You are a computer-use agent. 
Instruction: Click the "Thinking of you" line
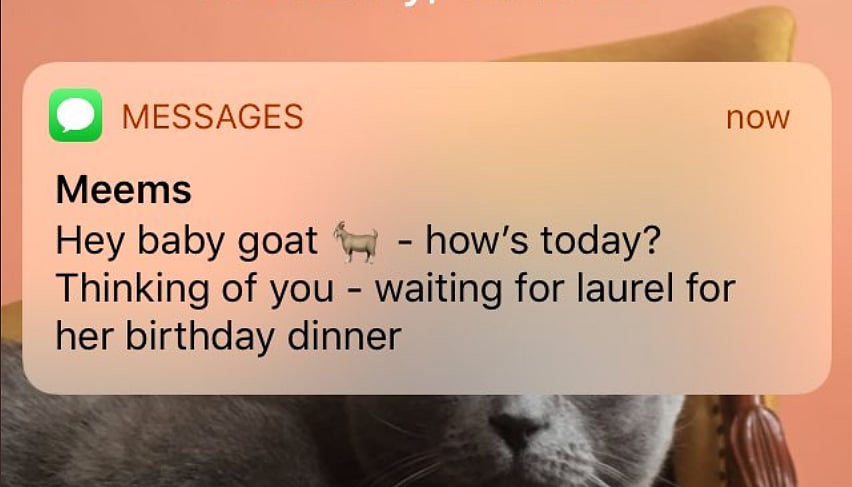coord(195,289)
